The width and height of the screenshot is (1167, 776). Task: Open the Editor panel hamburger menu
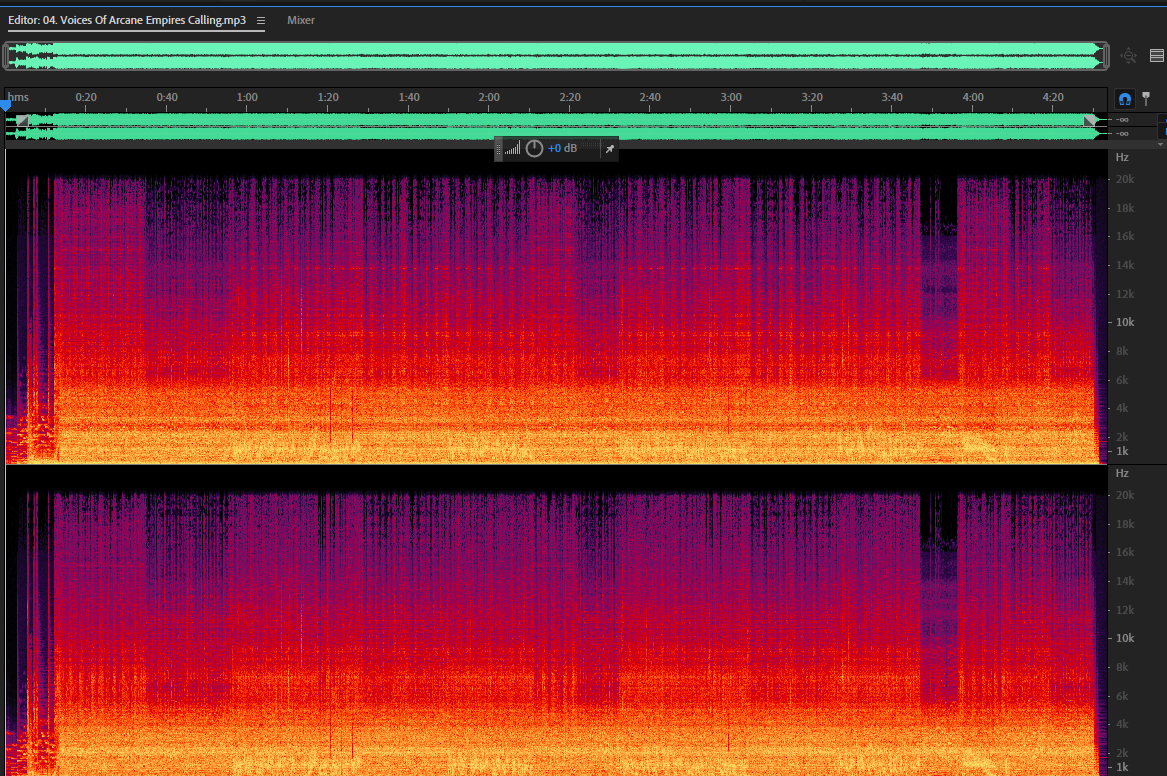point(260,21)
